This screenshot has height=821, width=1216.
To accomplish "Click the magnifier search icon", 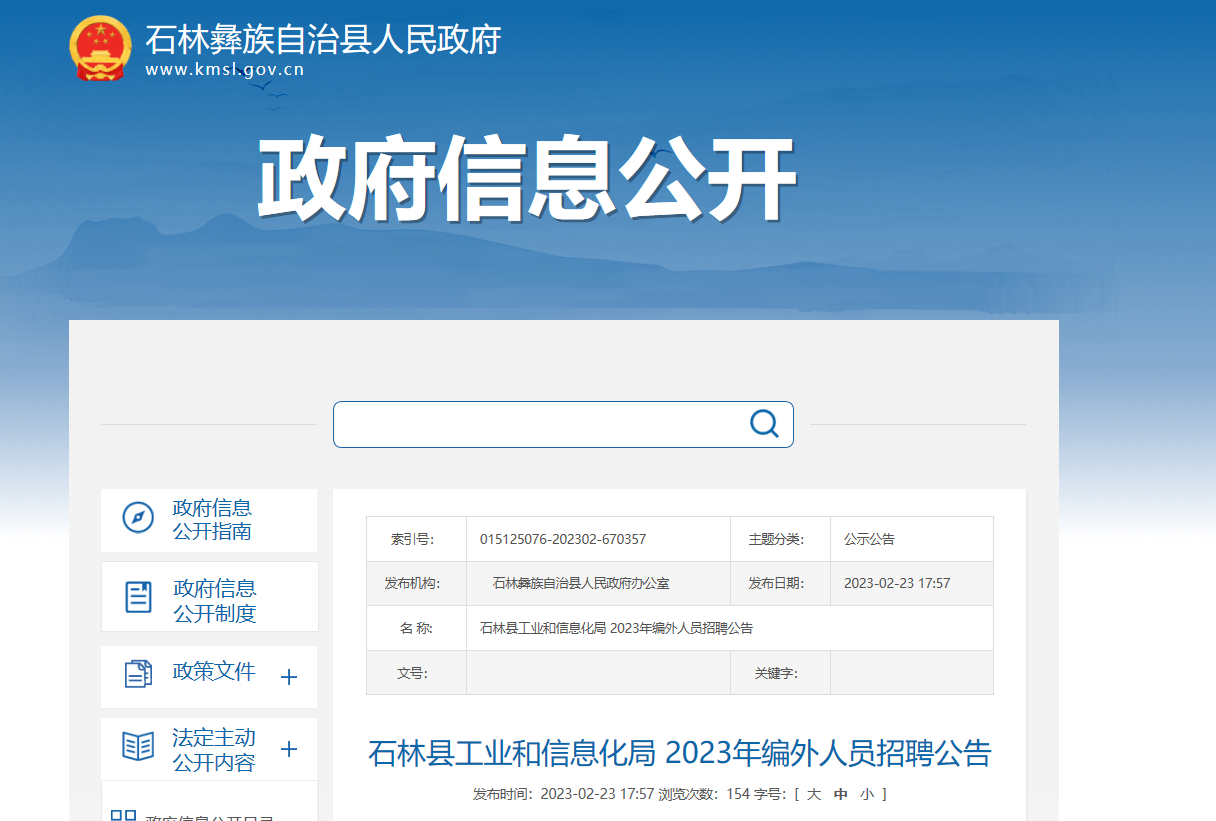I will pyautogui.click(x=764, y=424).
